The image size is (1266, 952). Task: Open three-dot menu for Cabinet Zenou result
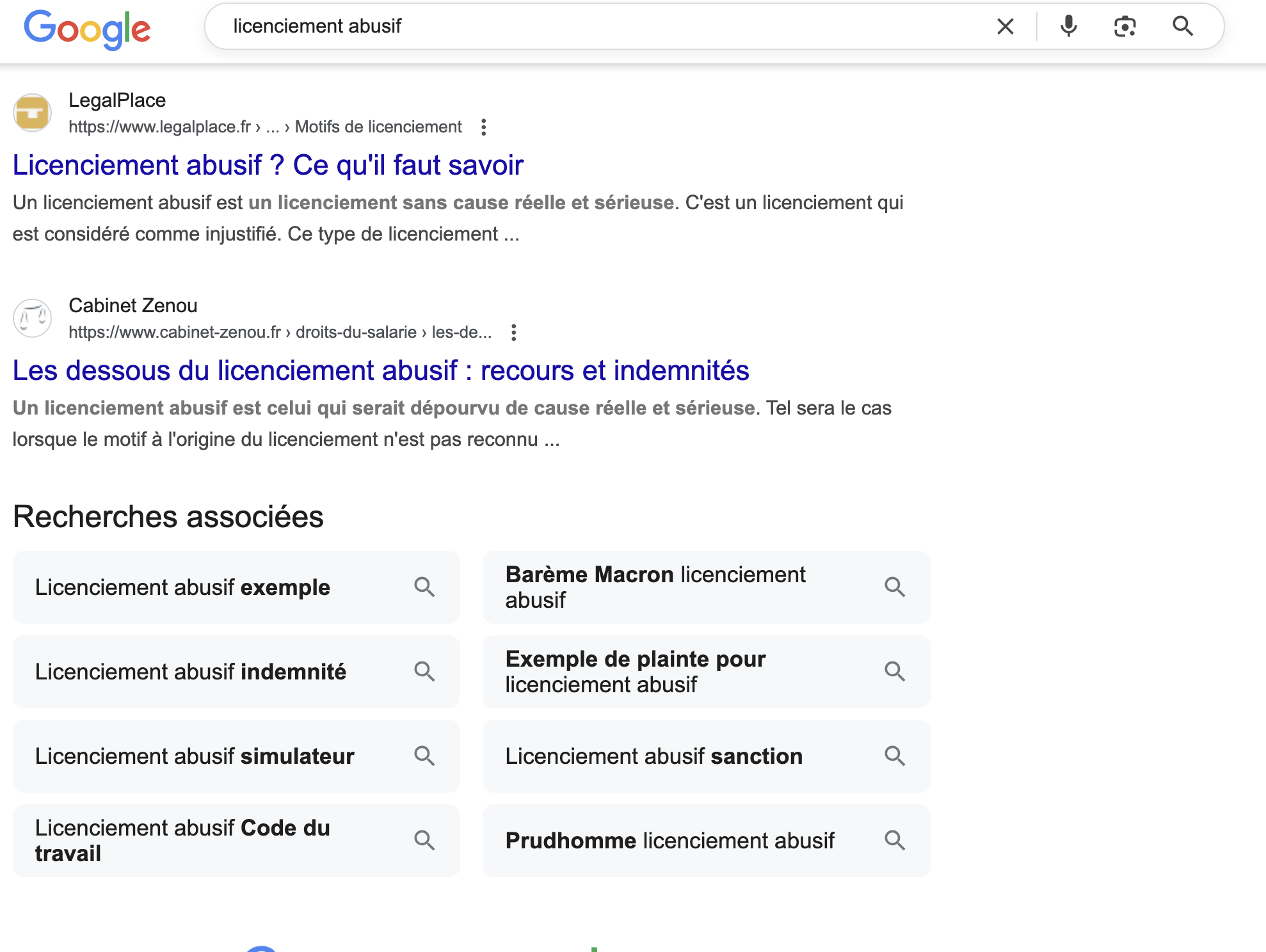[513, 333]
